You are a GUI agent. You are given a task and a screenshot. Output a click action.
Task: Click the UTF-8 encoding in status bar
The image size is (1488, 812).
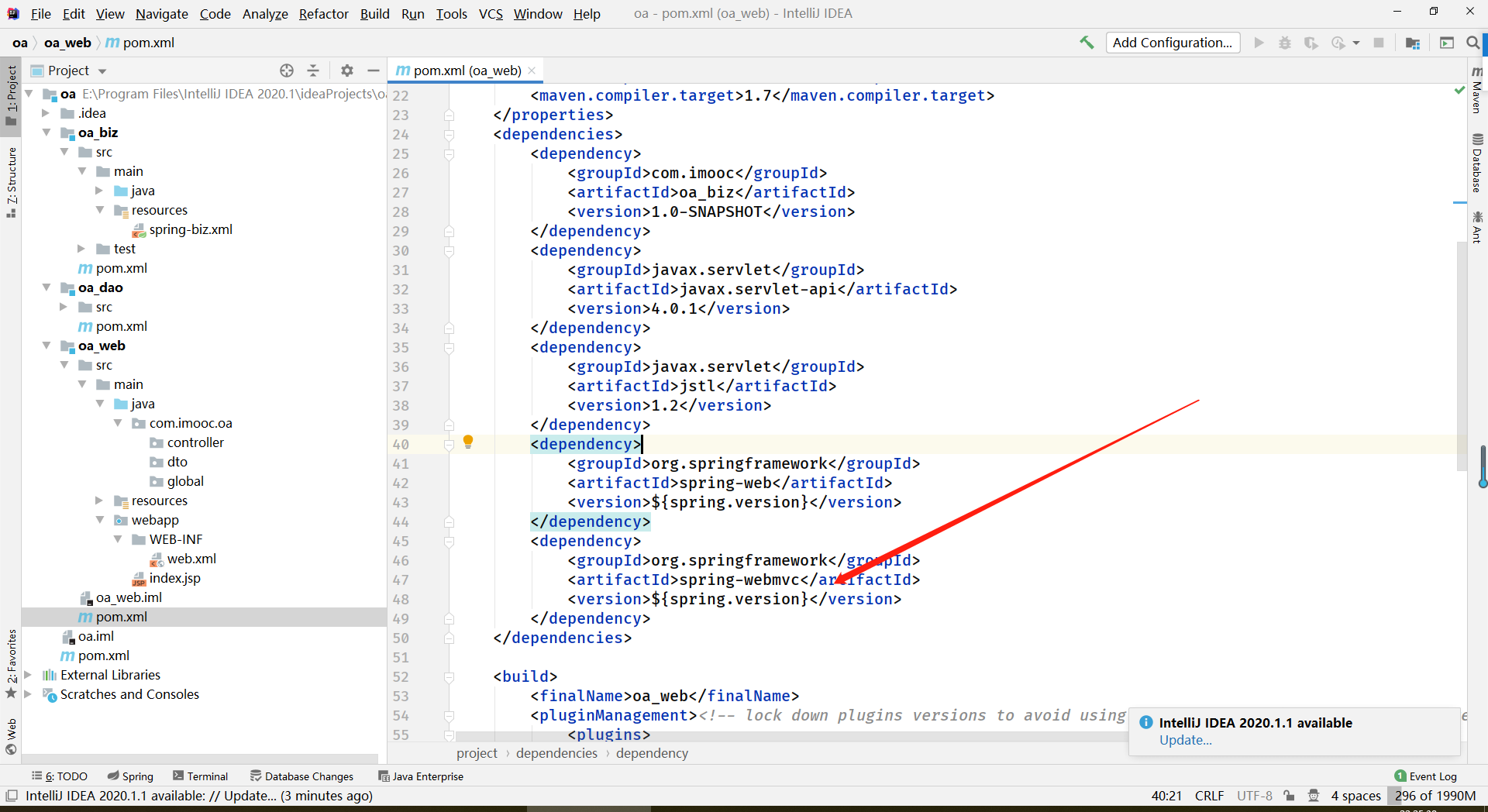(1255, 796)
